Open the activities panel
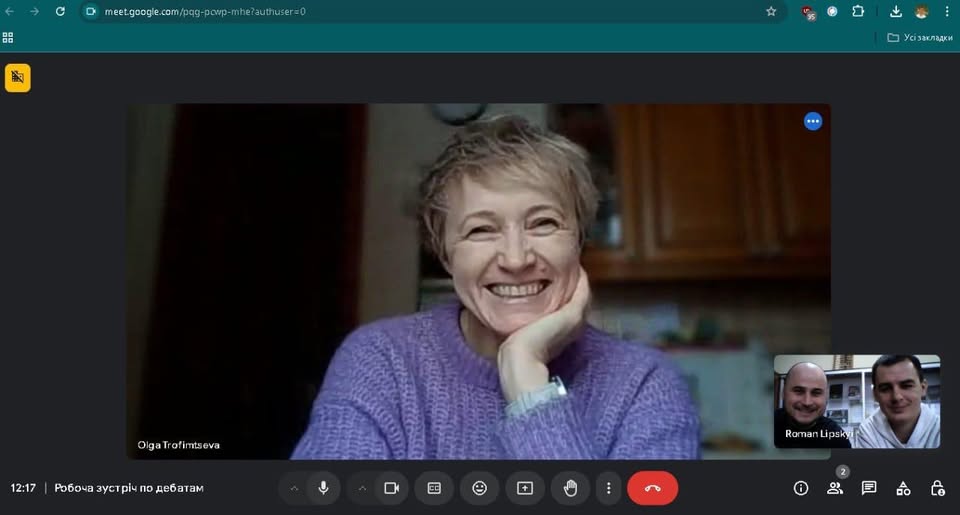Viewport: 960px width, 515px height. click(903, 488)
